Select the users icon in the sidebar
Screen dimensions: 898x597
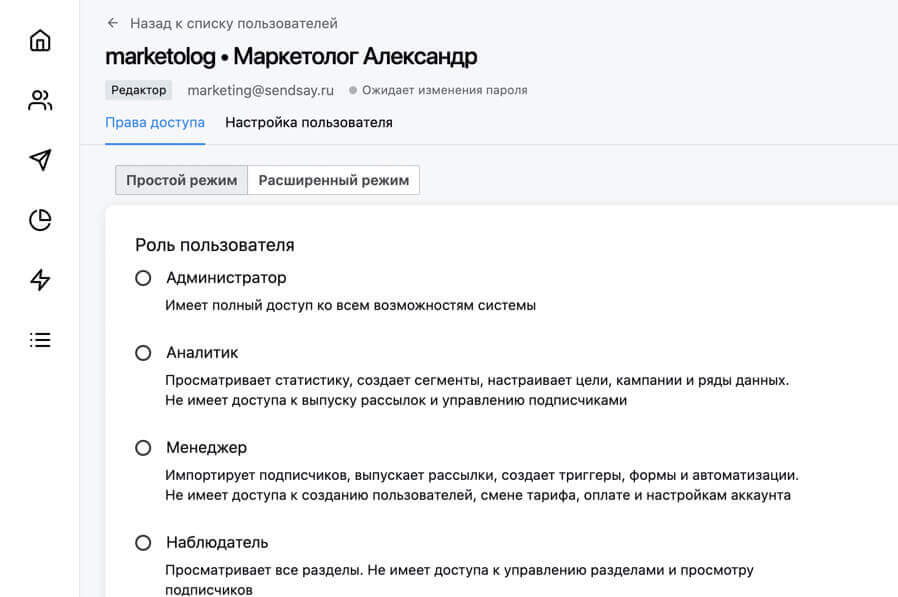click(x=39, y=100)
